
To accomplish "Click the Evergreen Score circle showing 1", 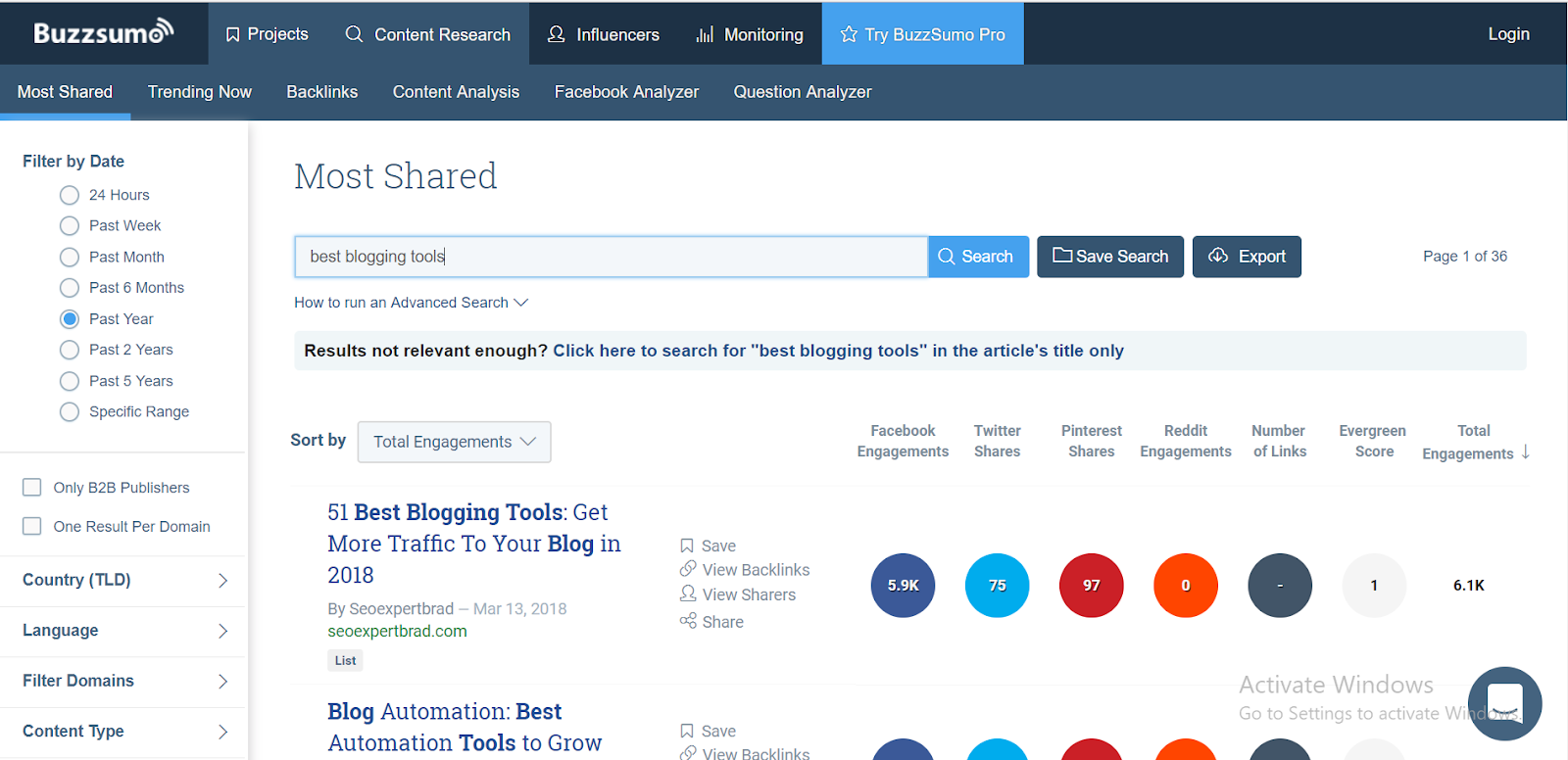I will (x=1374, y=586).
